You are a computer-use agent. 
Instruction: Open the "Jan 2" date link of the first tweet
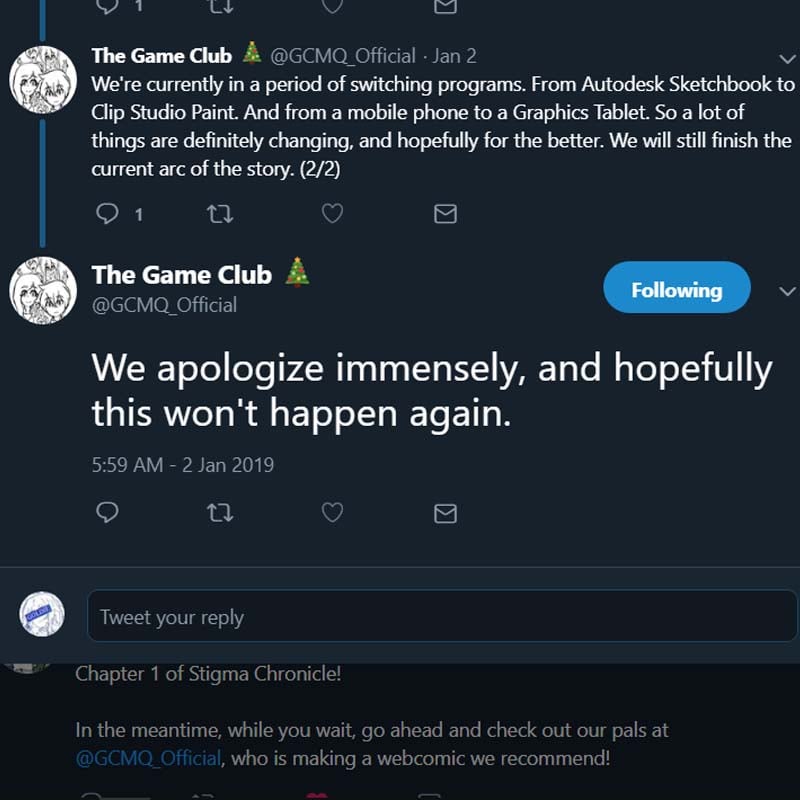click(454, 56)
